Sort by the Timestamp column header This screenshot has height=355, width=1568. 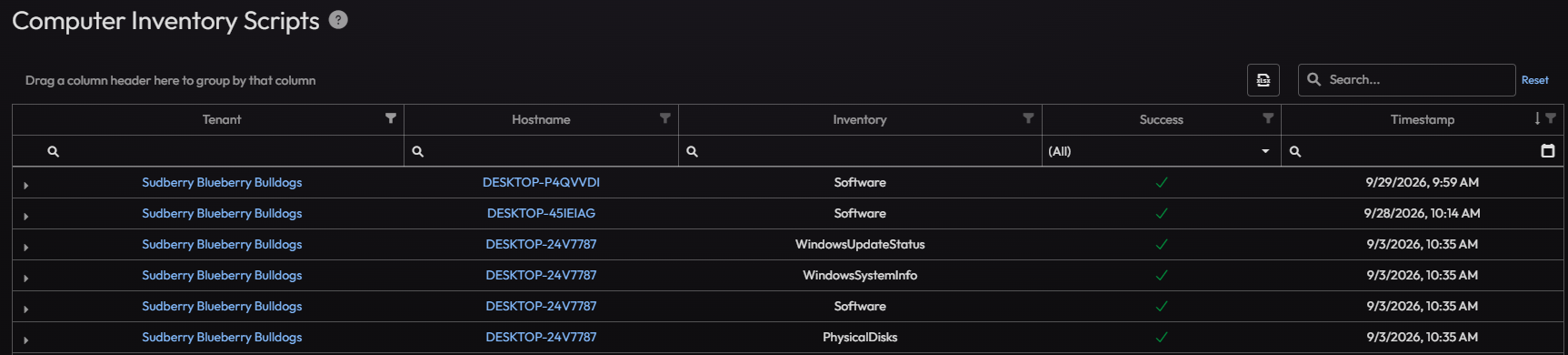[1422, 119]
